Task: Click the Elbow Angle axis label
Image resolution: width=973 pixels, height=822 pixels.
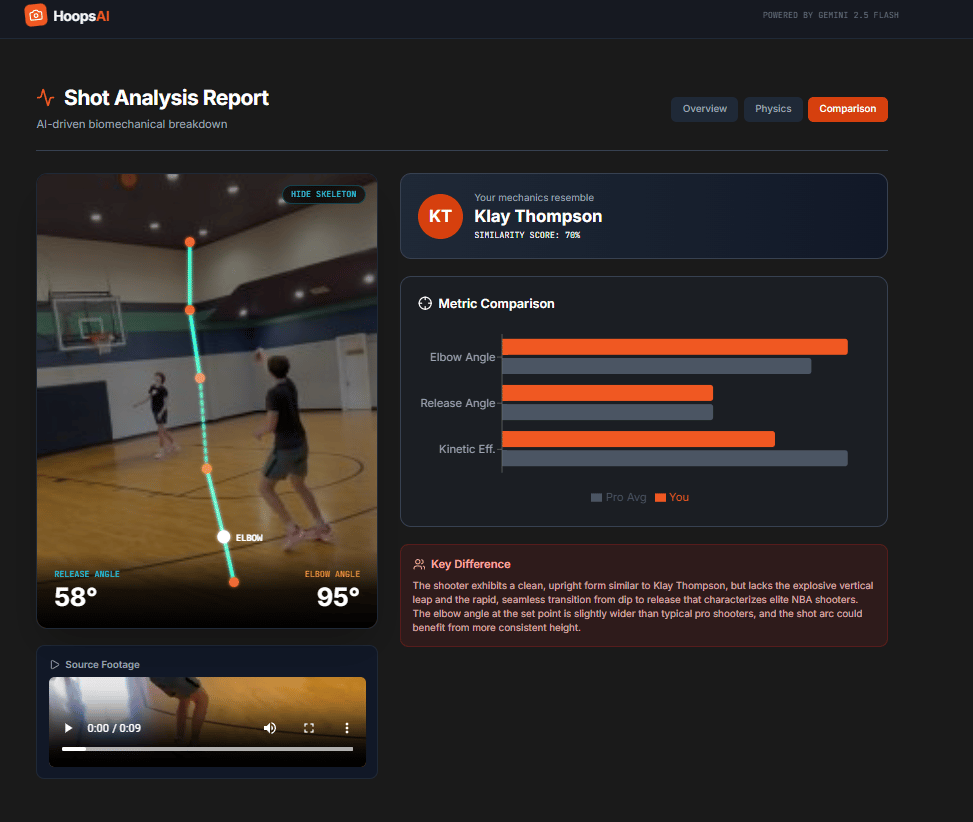Action: tap(462, 357)
